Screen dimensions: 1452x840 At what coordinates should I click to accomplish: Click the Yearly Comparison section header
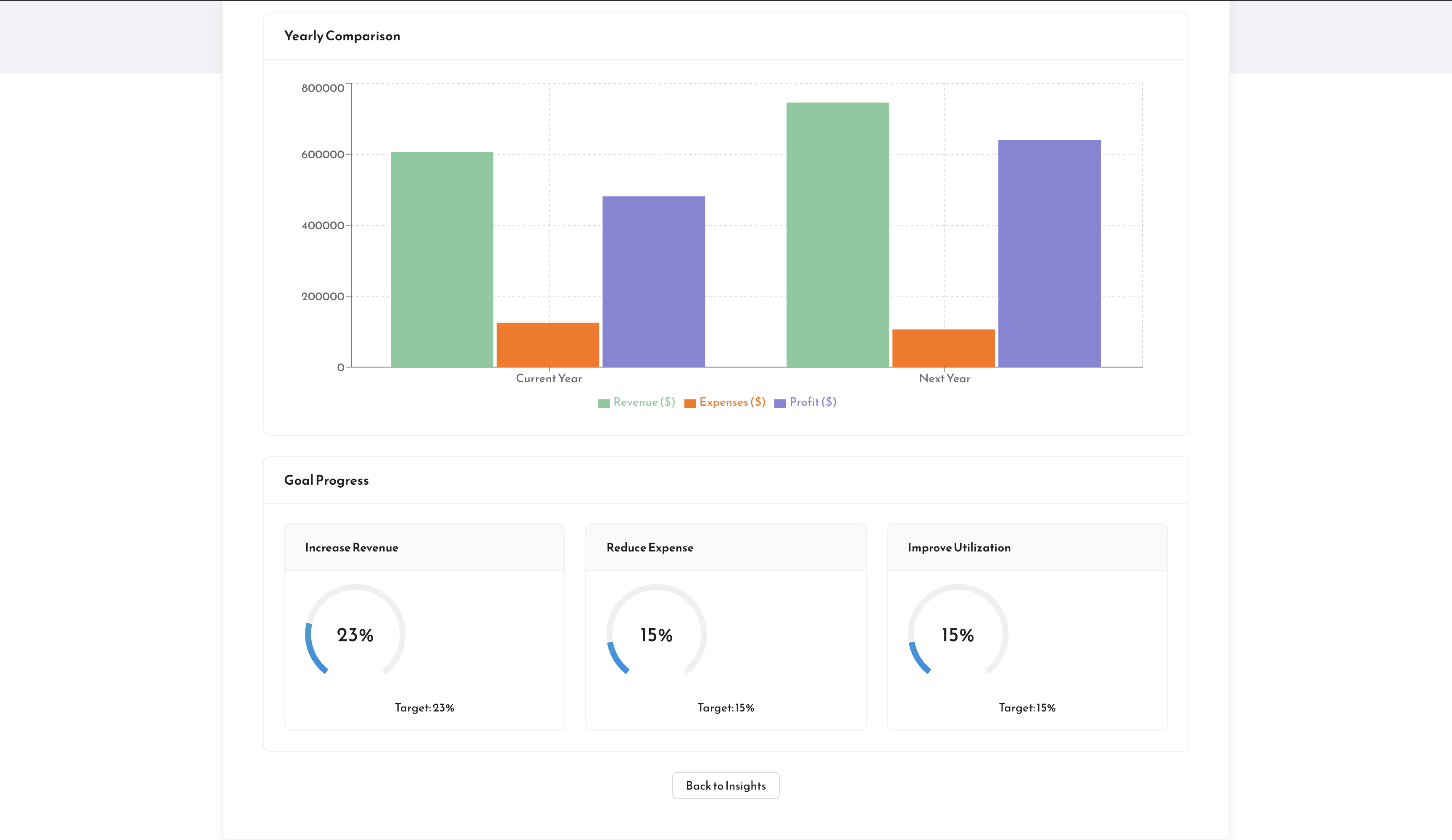pos(342,36)
